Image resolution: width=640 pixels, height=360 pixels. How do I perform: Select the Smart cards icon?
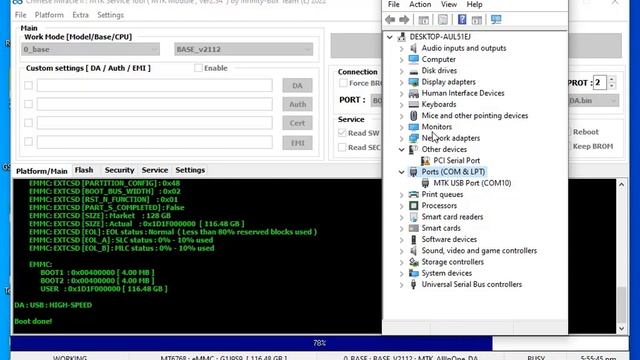[413, 228]
